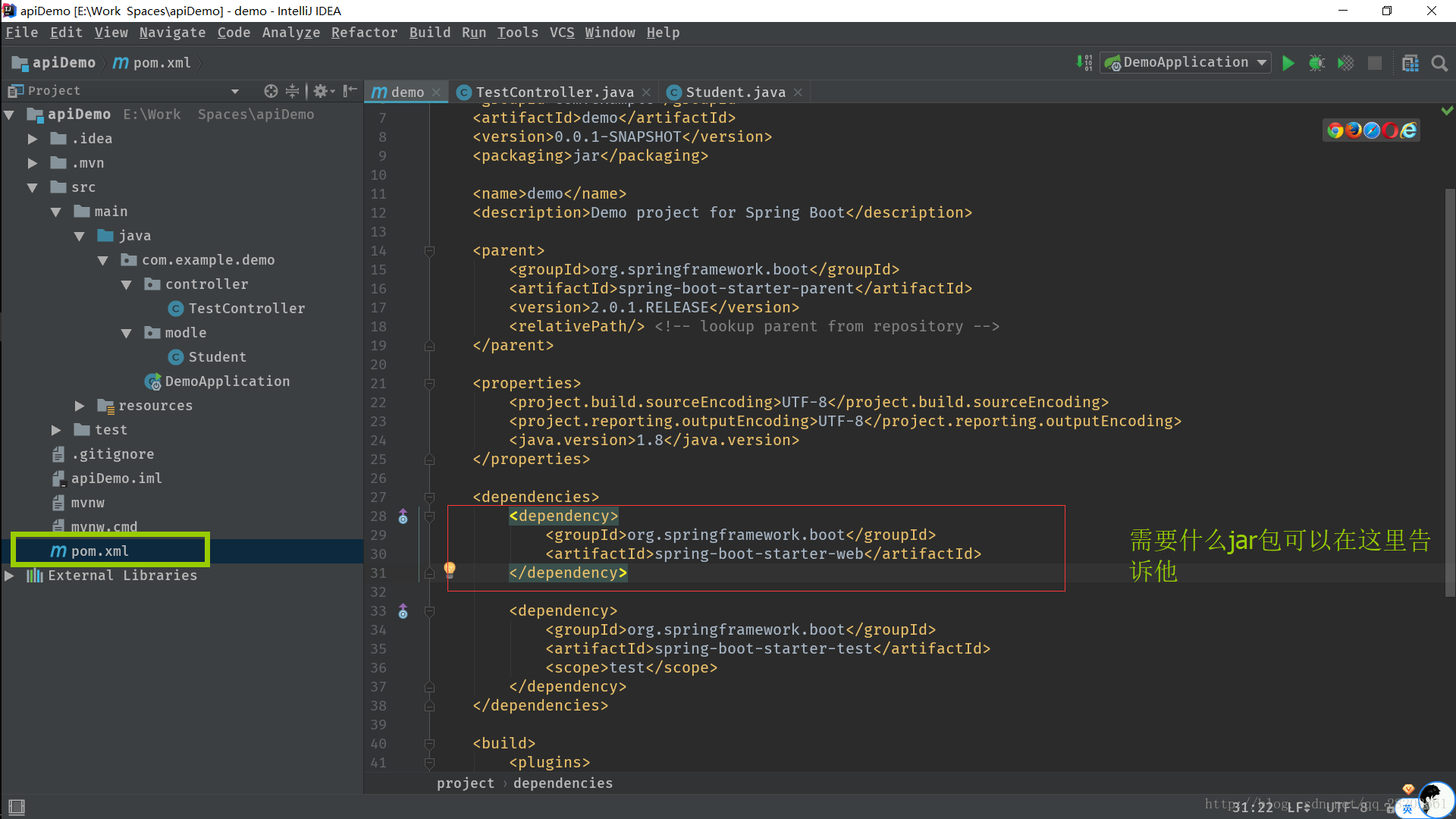Expand External Libraries node

(x=9, y=576)
